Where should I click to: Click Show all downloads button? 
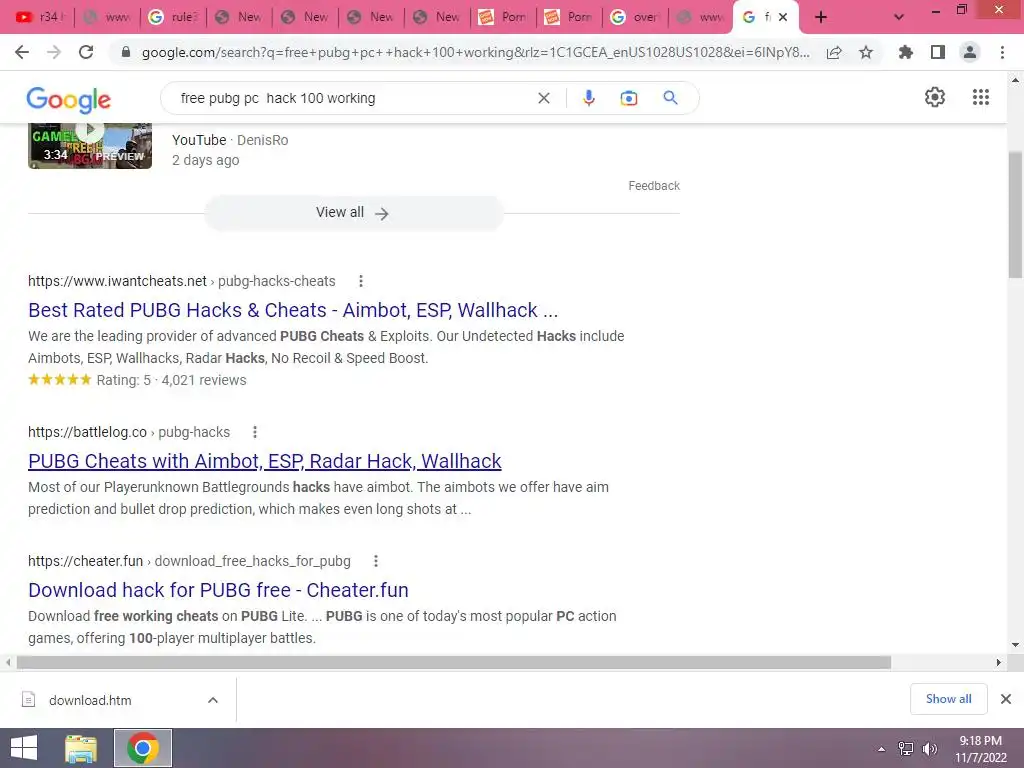coord(948,699)
